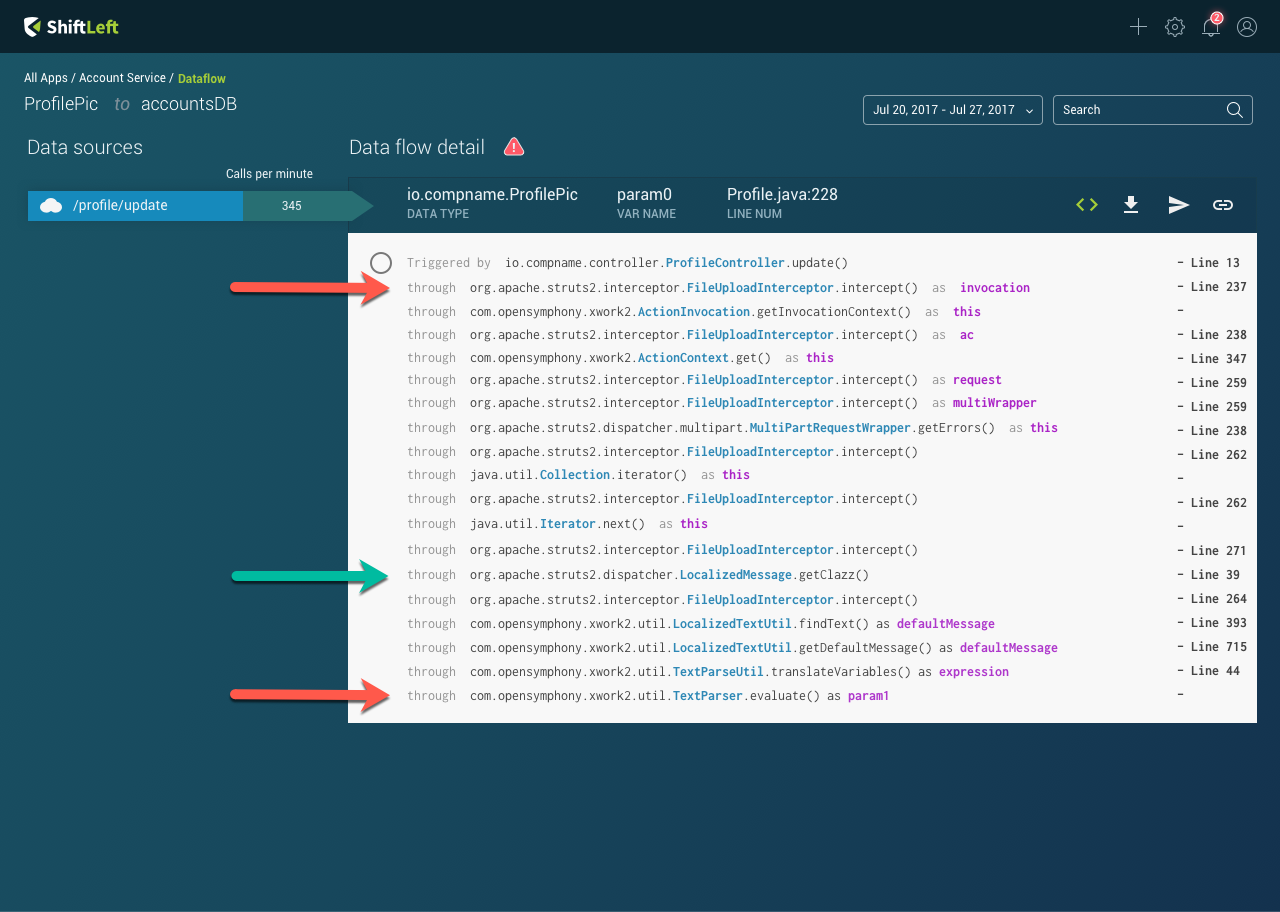This screenshot has height=912, width=1280.
Task: Go to All Apps via the breadcrumb
Action: pyautogui.click(x=45, y=77)
